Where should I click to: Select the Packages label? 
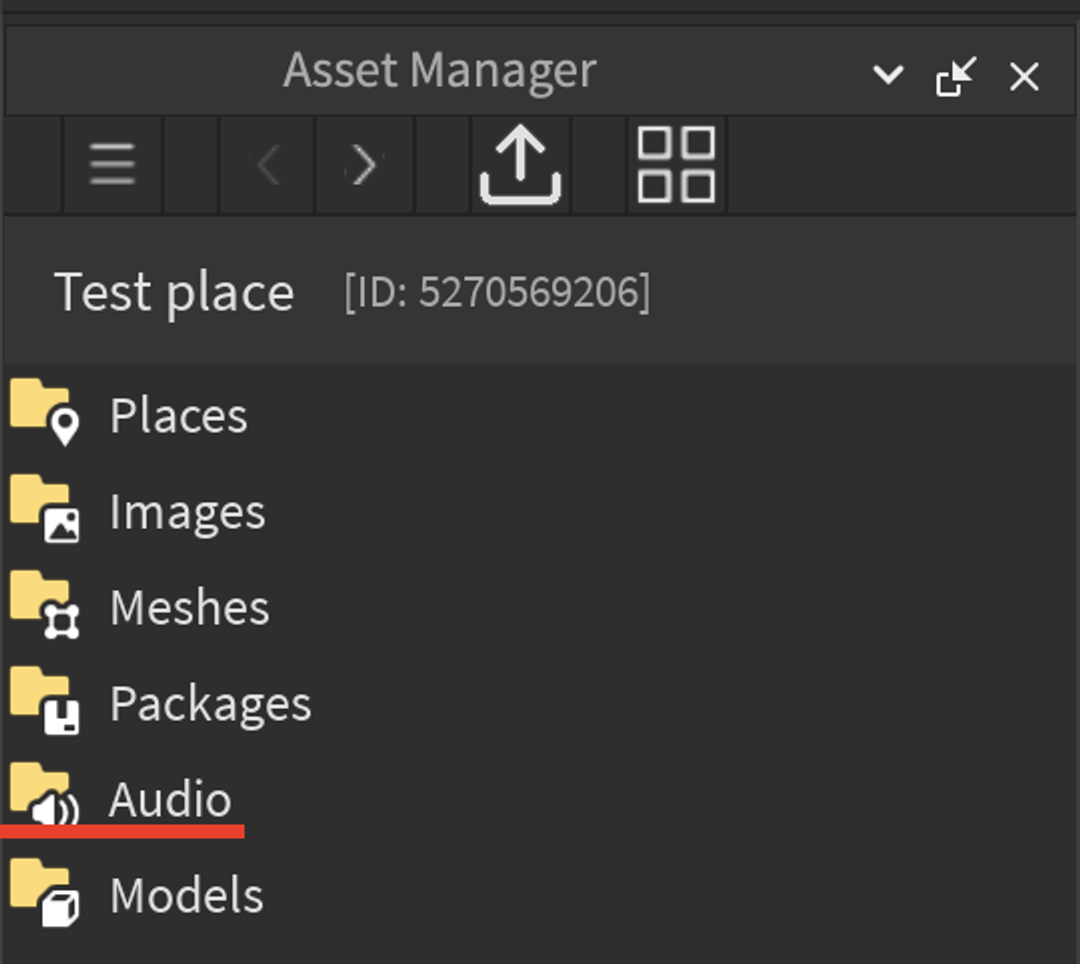(x=210, y=705)
